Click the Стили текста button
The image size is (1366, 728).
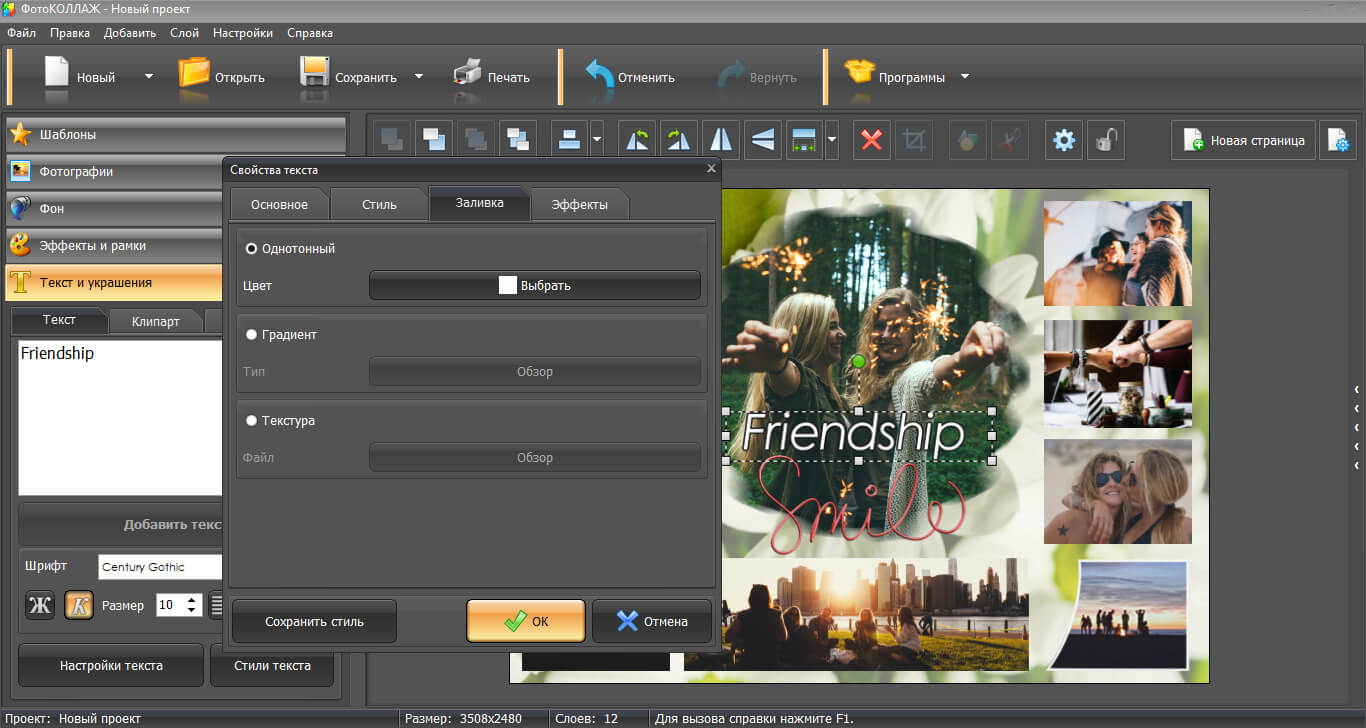[272, 665]
